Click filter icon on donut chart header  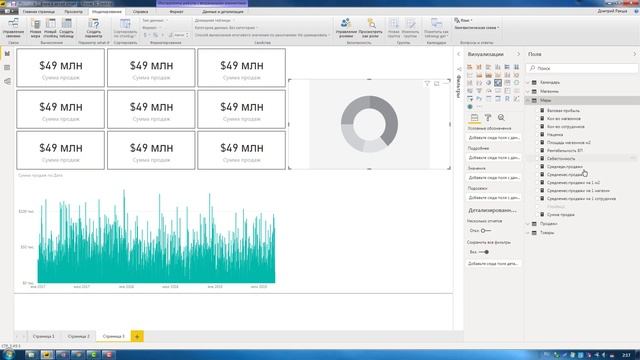pyautogui.click(x=427, y=83)
